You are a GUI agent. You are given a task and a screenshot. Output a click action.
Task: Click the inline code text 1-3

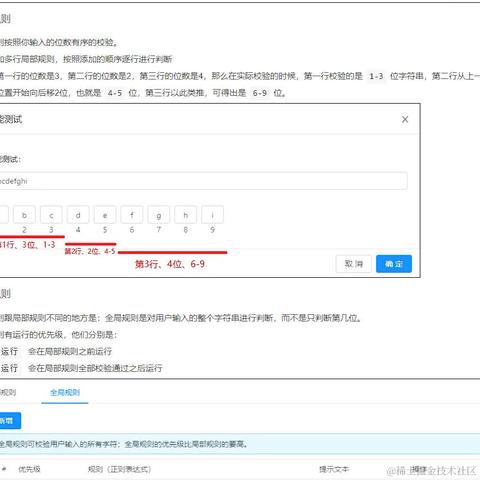[x=376, y=76]
